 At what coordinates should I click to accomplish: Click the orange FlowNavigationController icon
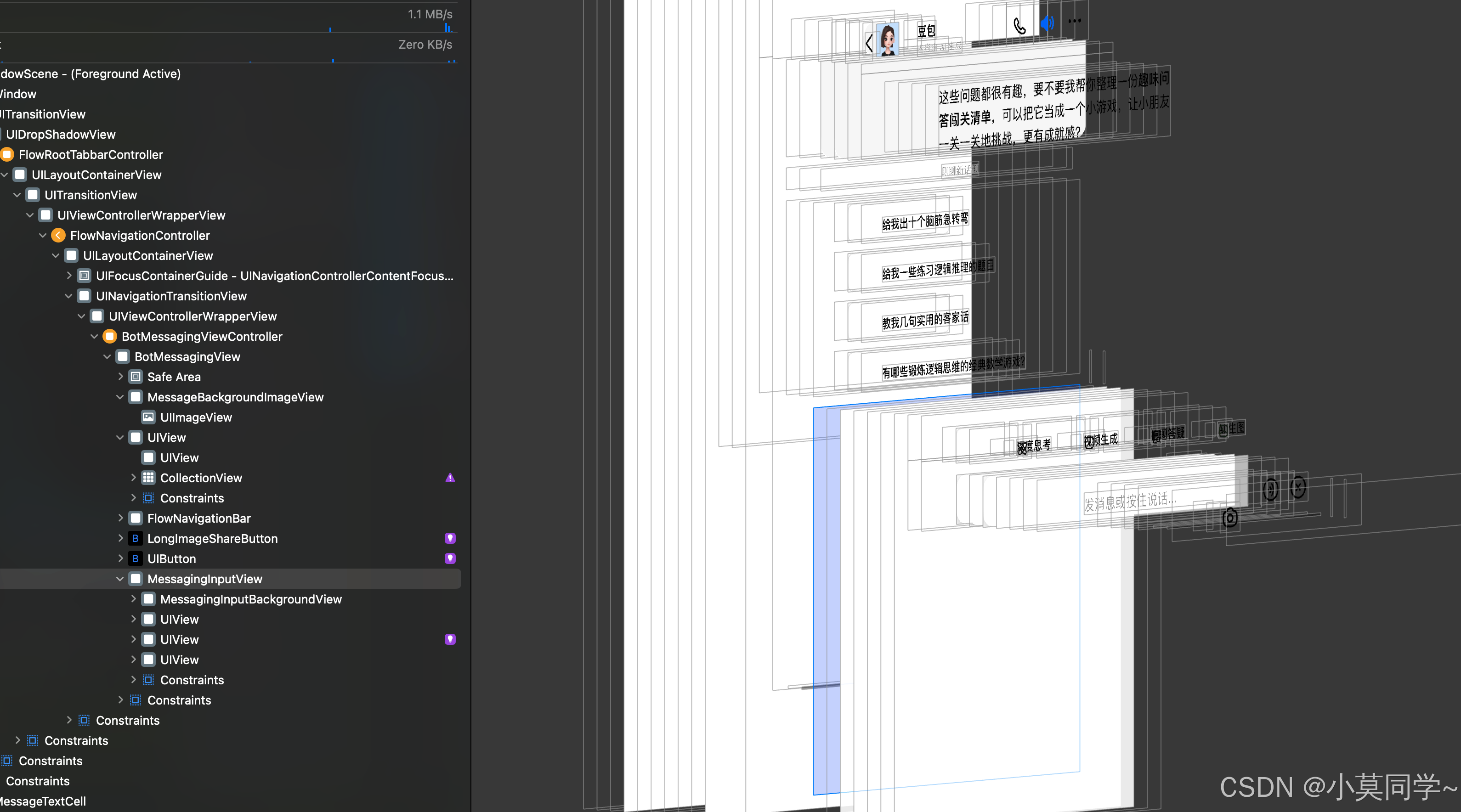[58, 235]
